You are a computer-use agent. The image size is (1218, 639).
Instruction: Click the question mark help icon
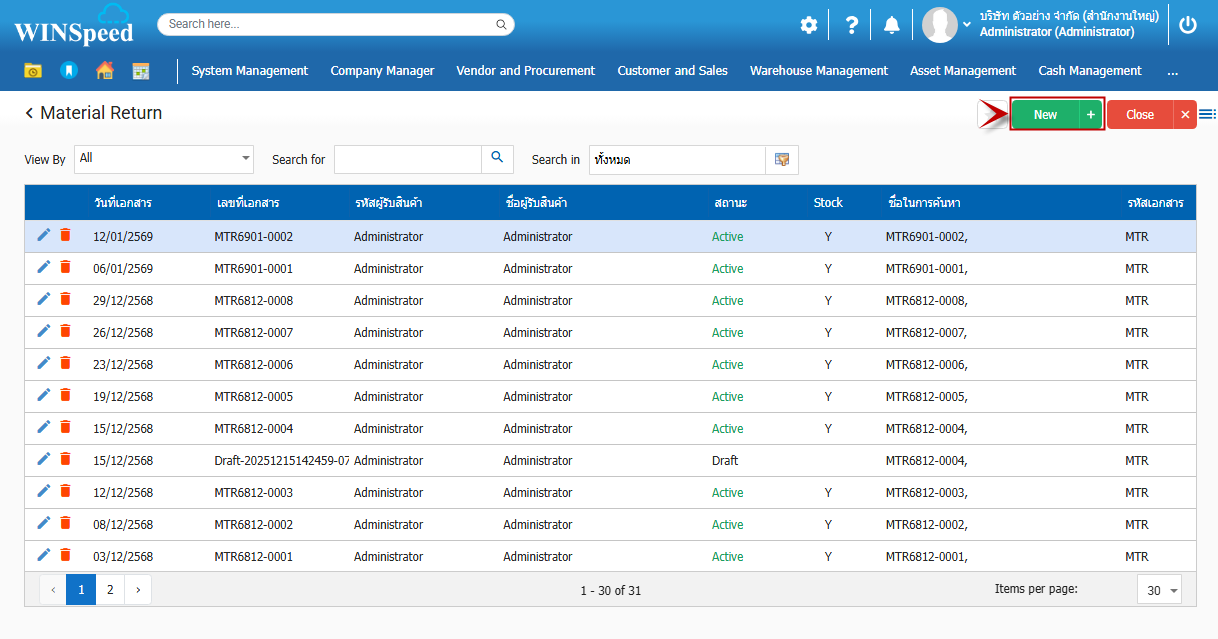[851, 25]
